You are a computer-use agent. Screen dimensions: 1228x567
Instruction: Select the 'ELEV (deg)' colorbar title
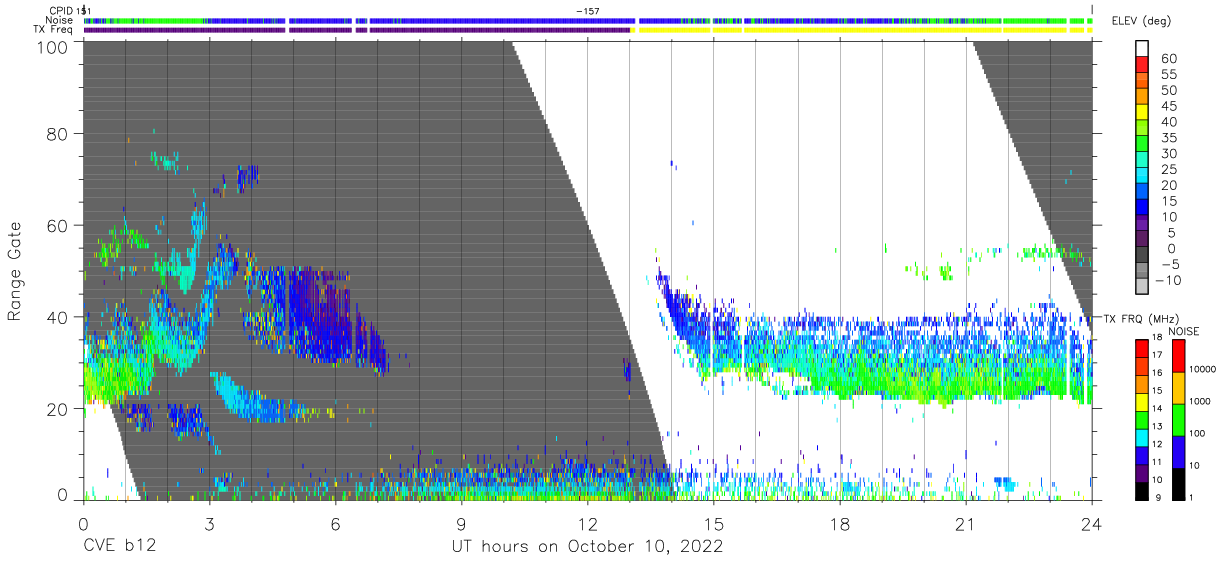pos(1141,21)
